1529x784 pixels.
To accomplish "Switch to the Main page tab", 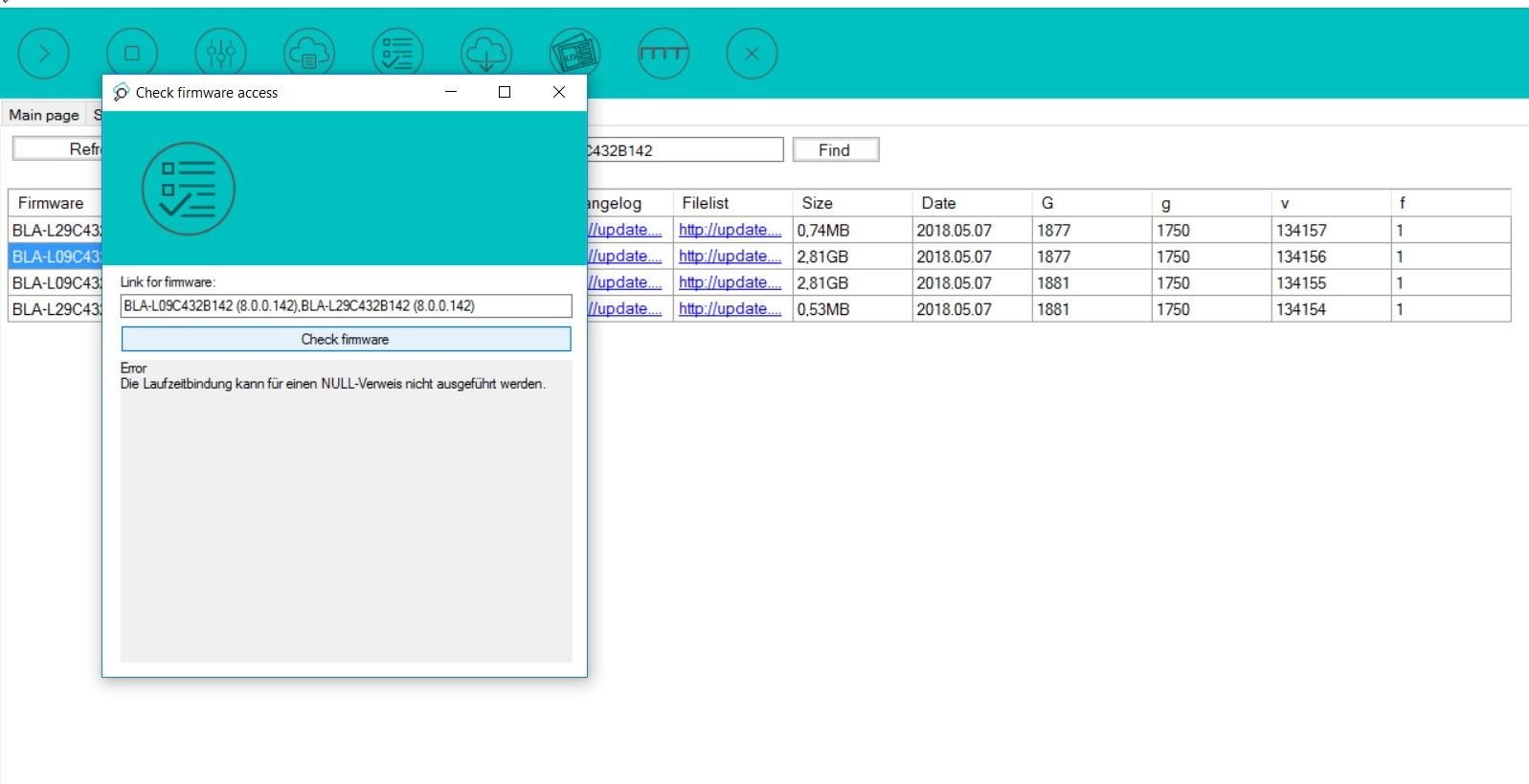I will (x=44, y=115).
